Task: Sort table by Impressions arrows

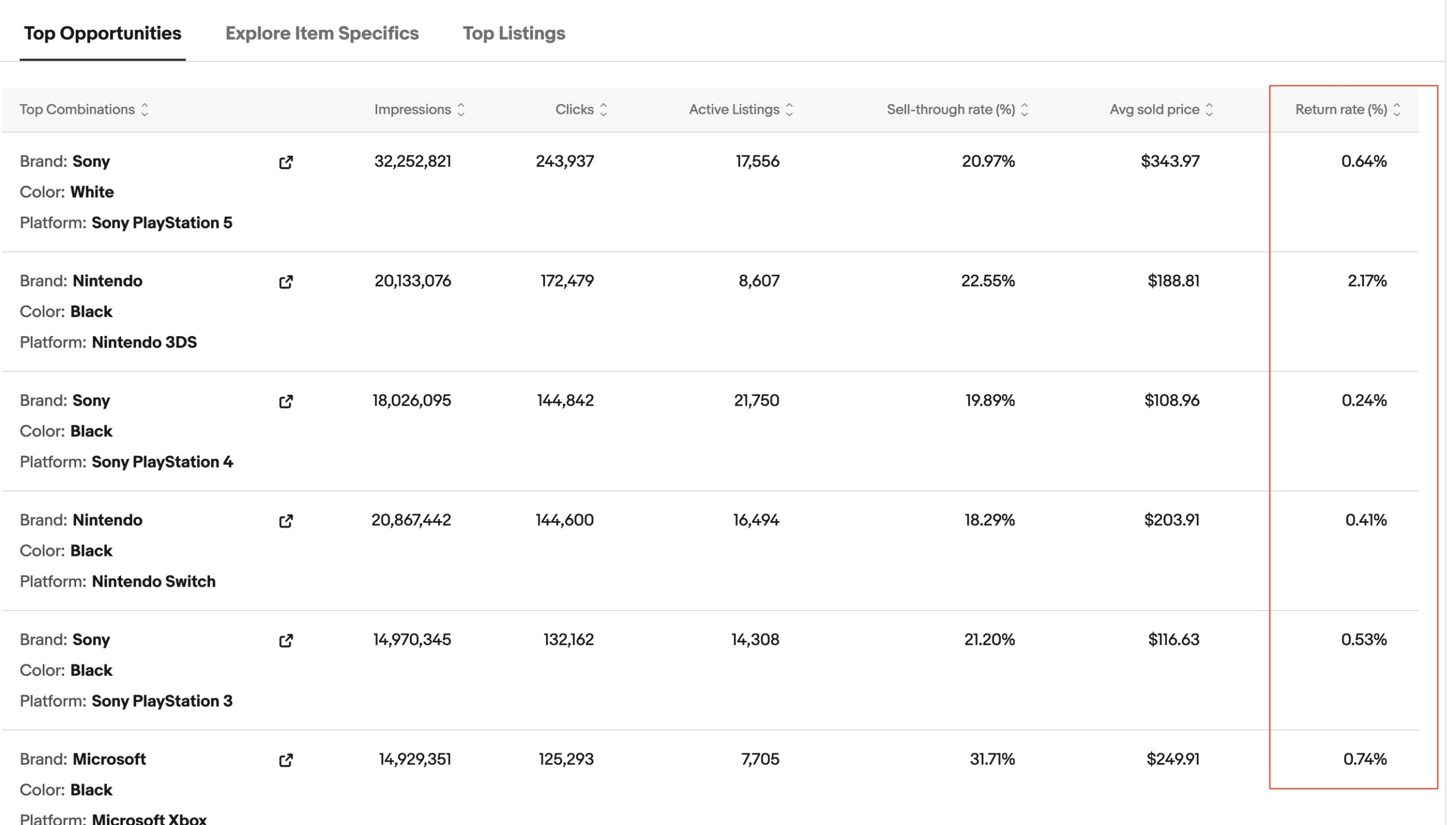Action: (x=461, y=110)
